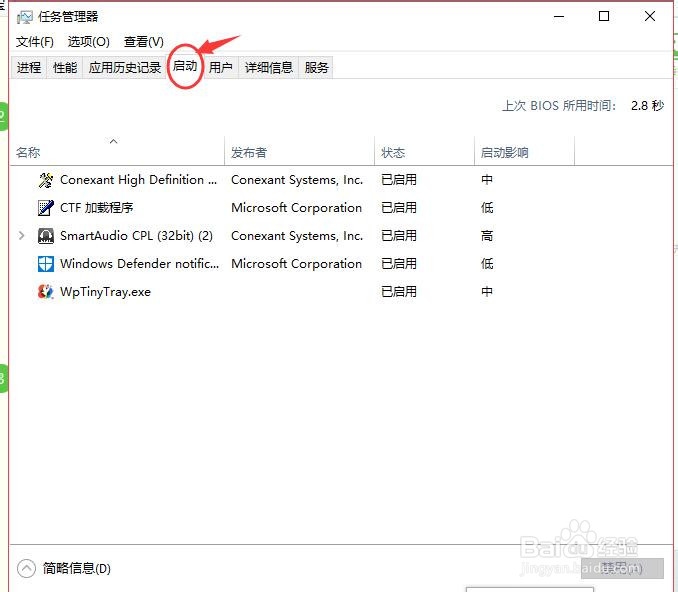Click the 简略信息(D) link
This screenshot has height=592, width=678.
(77, 568)
